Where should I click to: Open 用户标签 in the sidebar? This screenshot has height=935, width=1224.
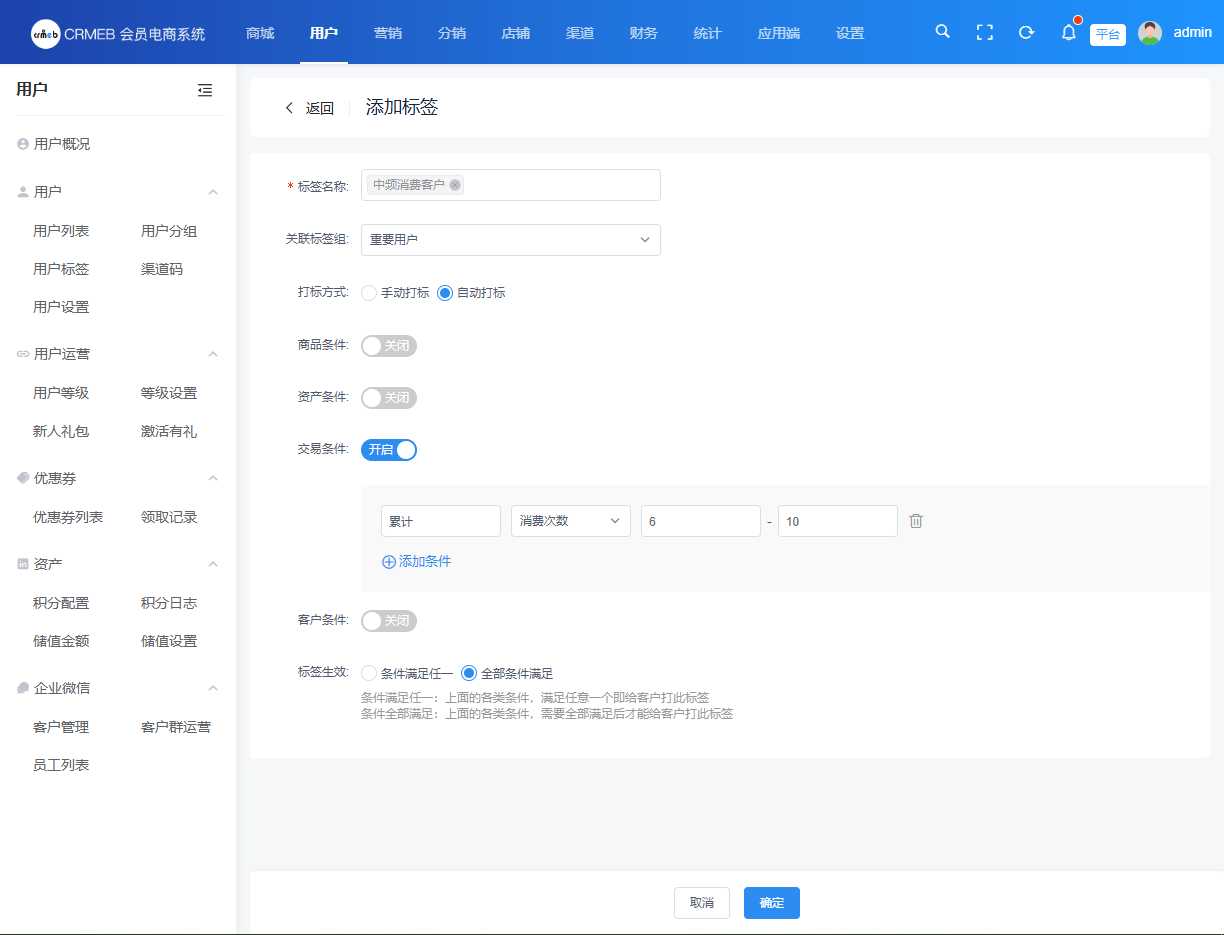click(61, 269)
